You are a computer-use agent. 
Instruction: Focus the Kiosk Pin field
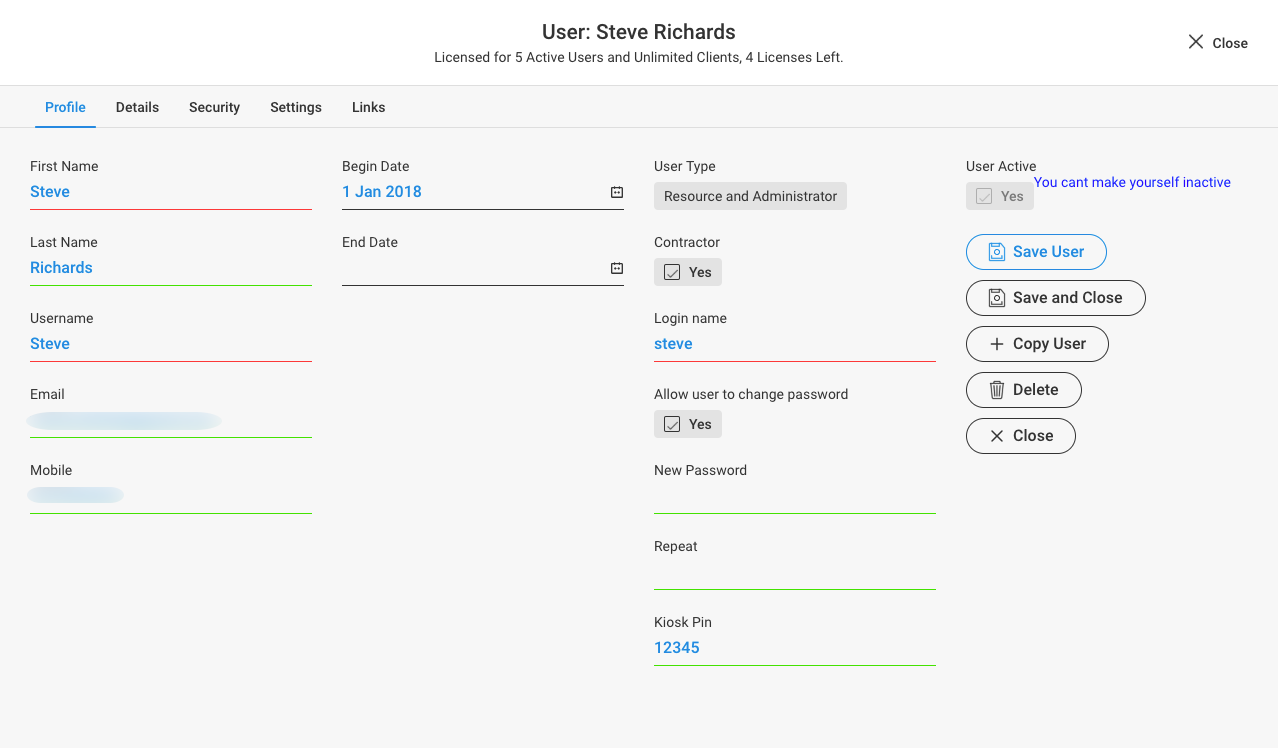[794, 648]
